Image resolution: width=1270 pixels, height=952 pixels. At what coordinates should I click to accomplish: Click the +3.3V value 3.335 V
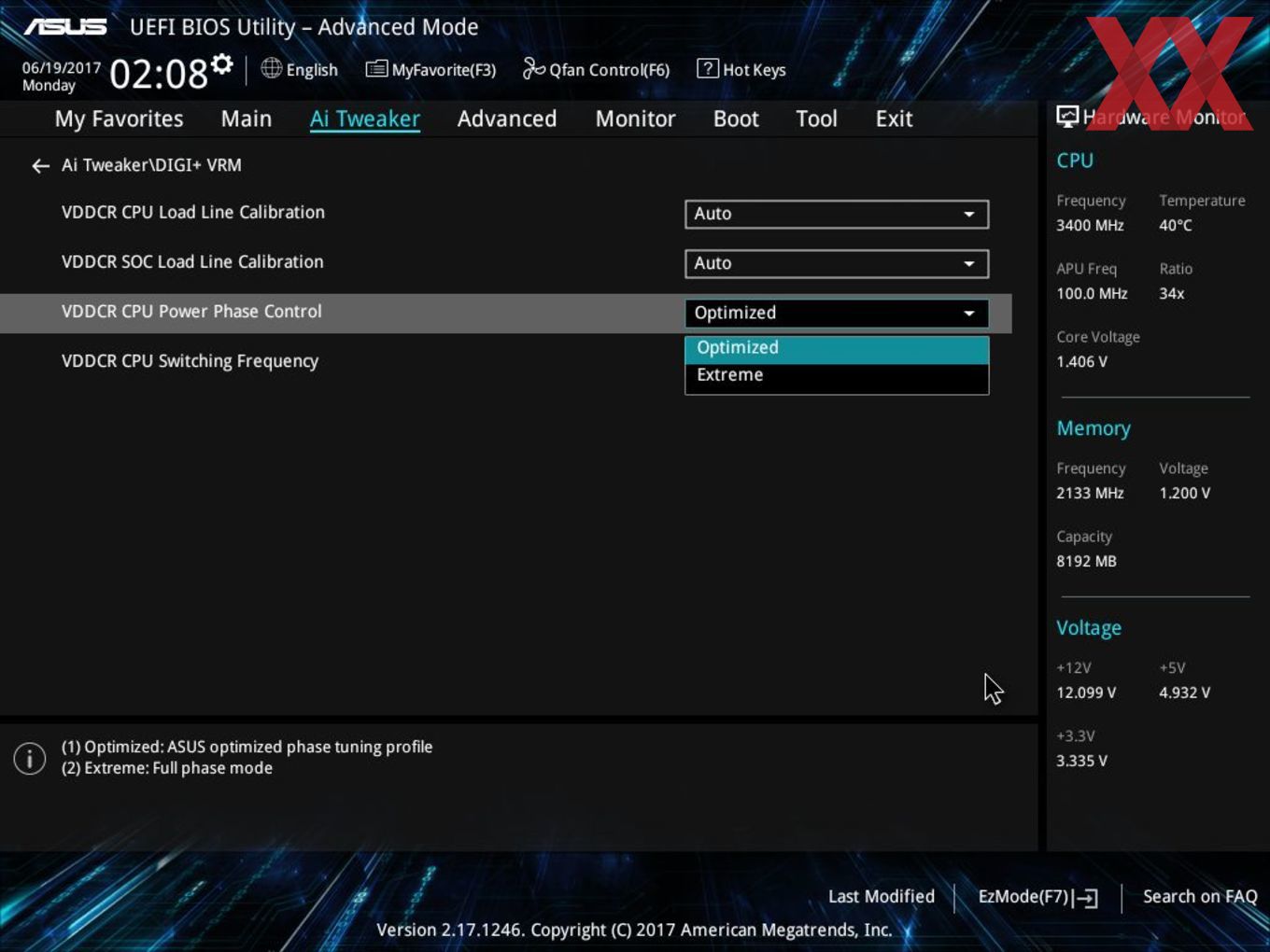1081,761
